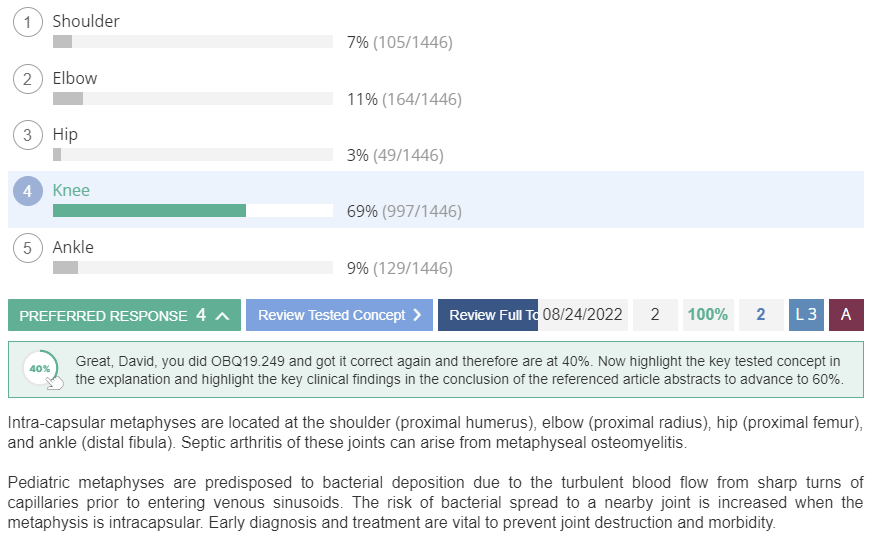The width and height of the screenshot is (870, 547).
Task: Click the Shoulder answer label
Action: (x=86, y=21)
